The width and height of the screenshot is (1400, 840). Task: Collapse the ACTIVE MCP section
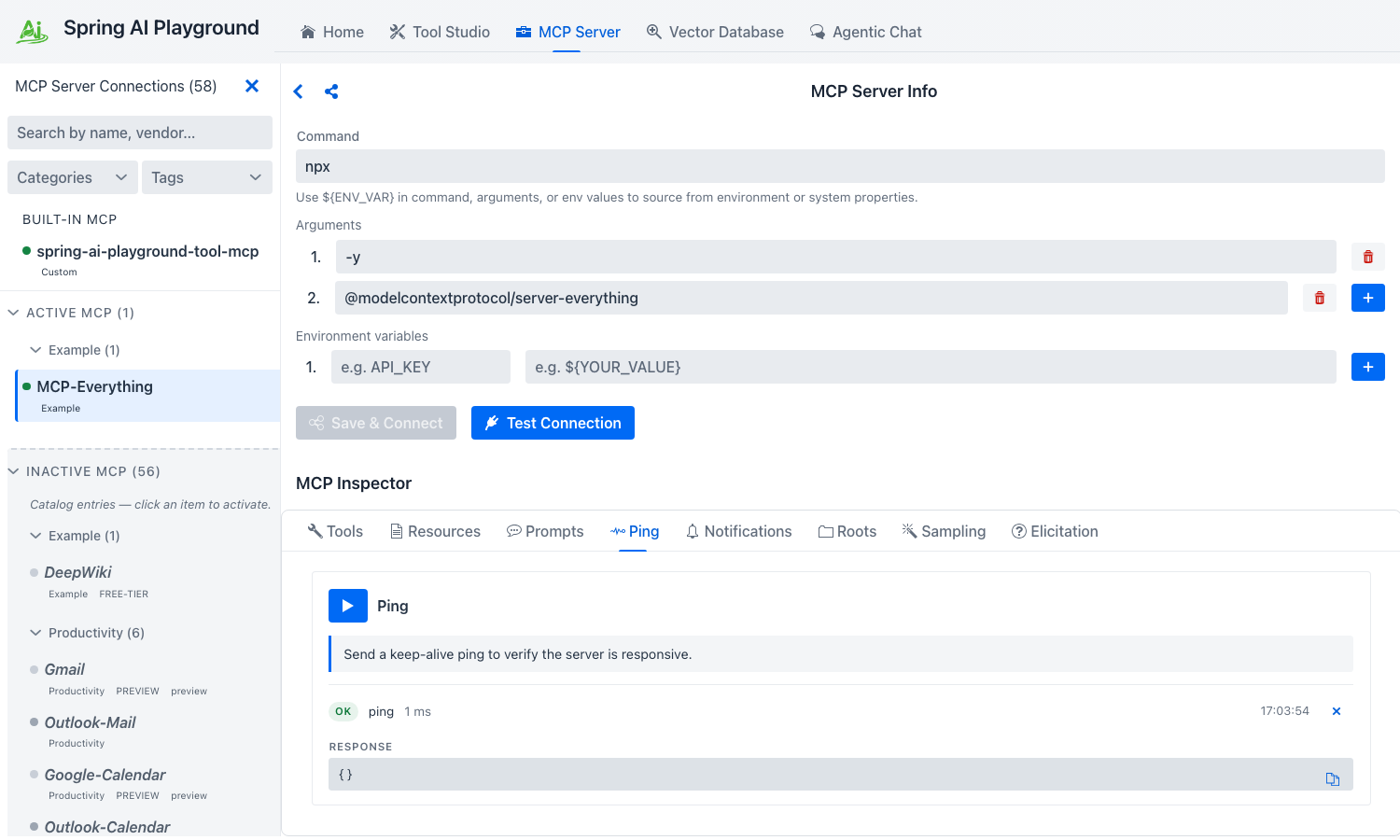click(x=14, y=313)
